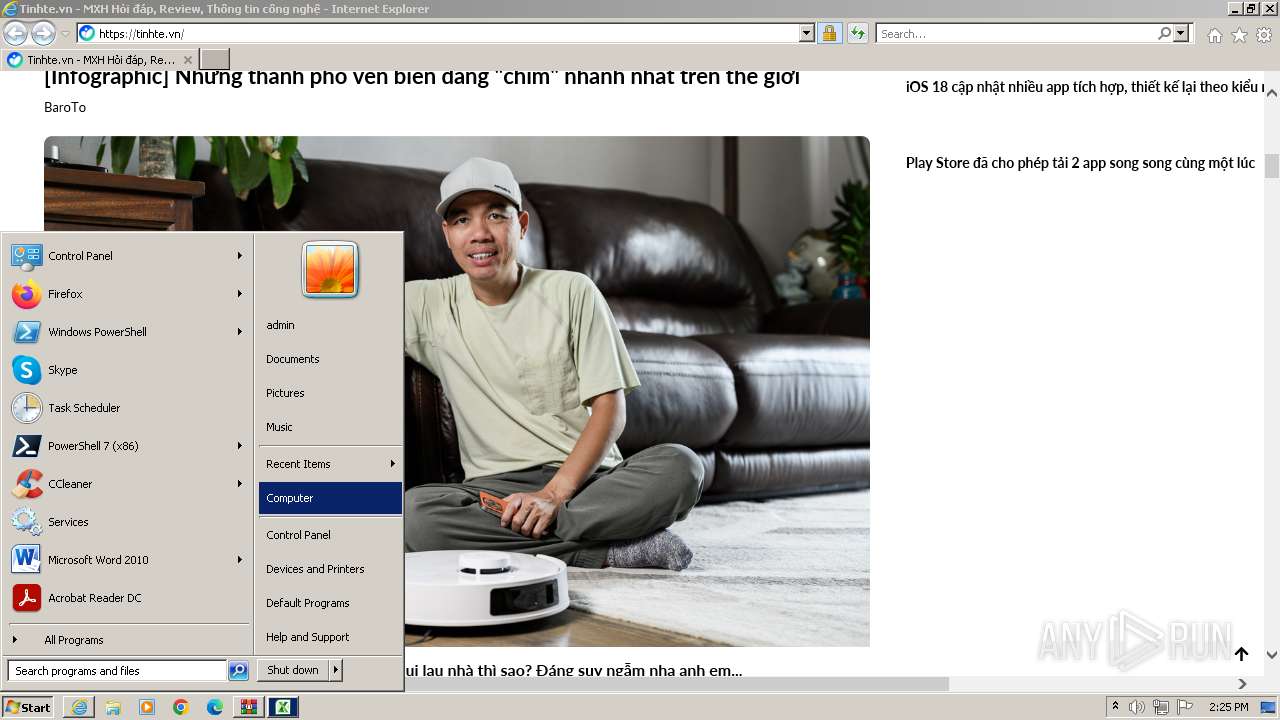Open WinRAR taskbar icon
This screenshot has width=1280, height=720.
[x=249, y=707]
